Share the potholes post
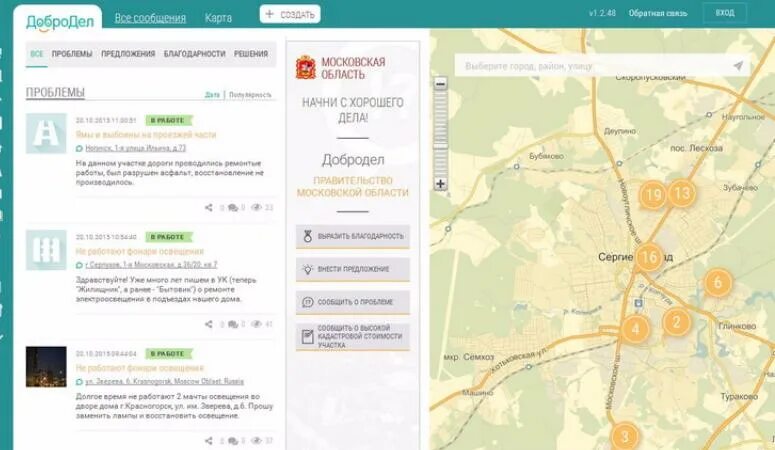775x450 pixels. click(x=209, y=208)
